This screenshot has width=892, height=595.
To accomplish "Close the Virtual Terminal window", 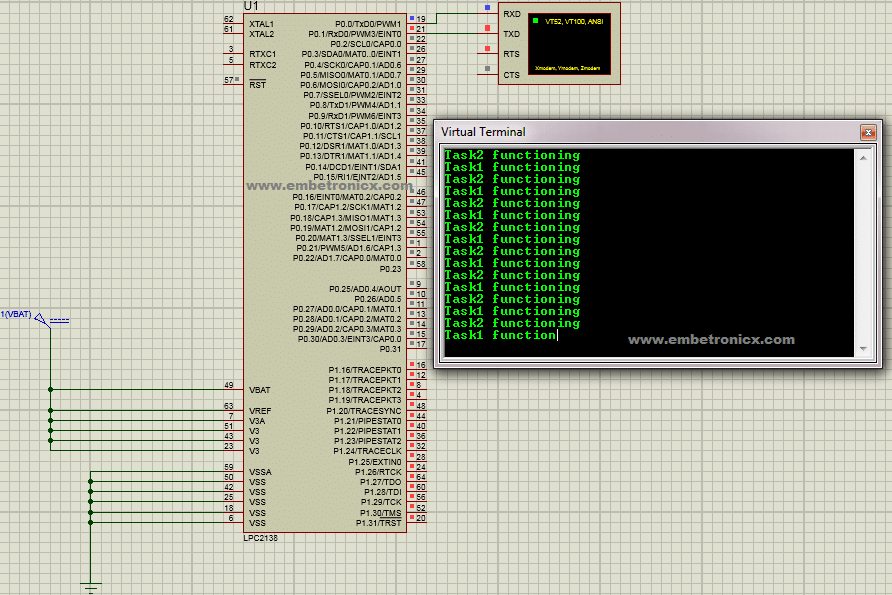I will (x=869, y=131).
